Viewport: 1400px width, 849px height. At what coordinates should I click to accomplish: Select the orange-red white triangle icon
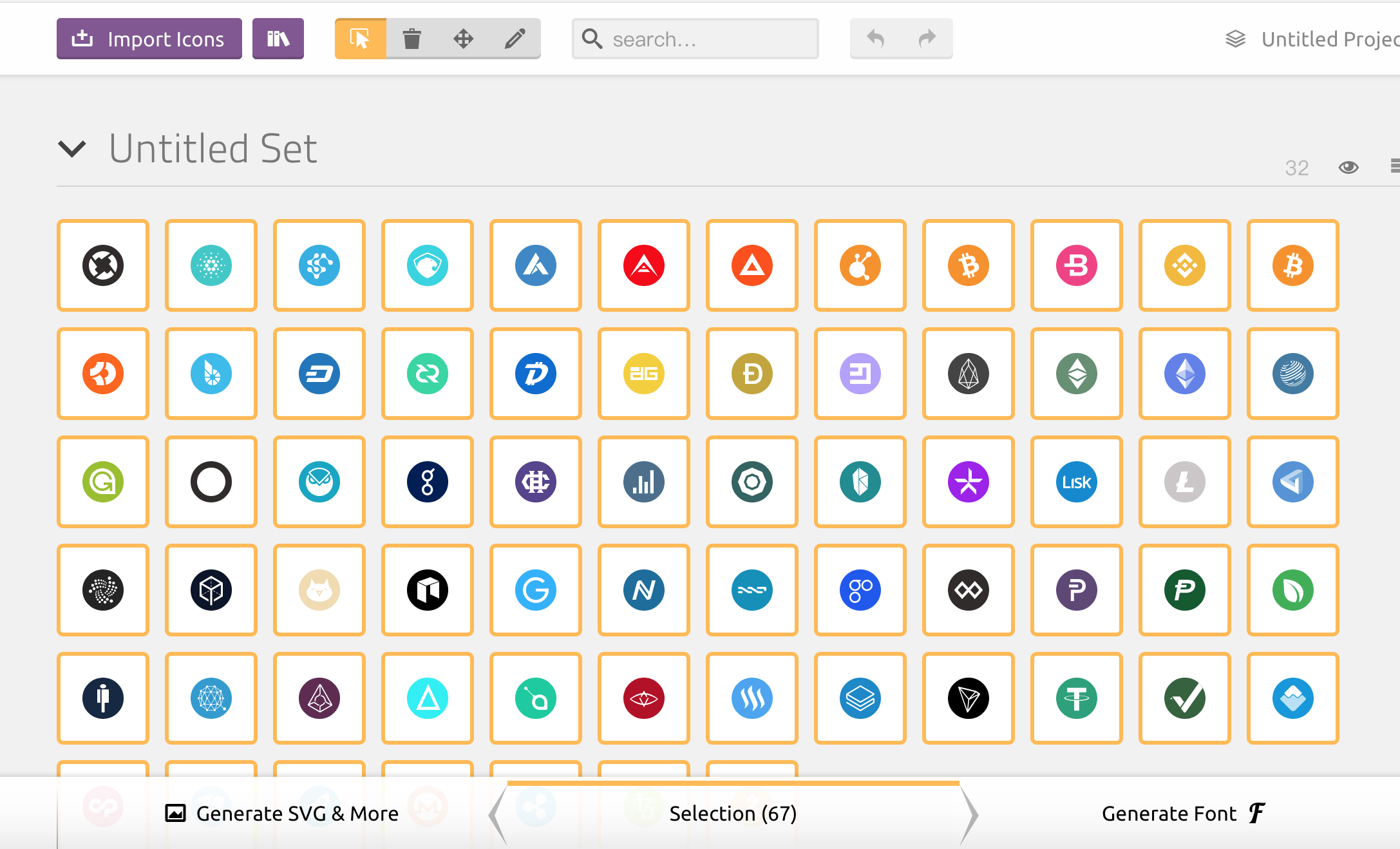[x=752, y=265]
